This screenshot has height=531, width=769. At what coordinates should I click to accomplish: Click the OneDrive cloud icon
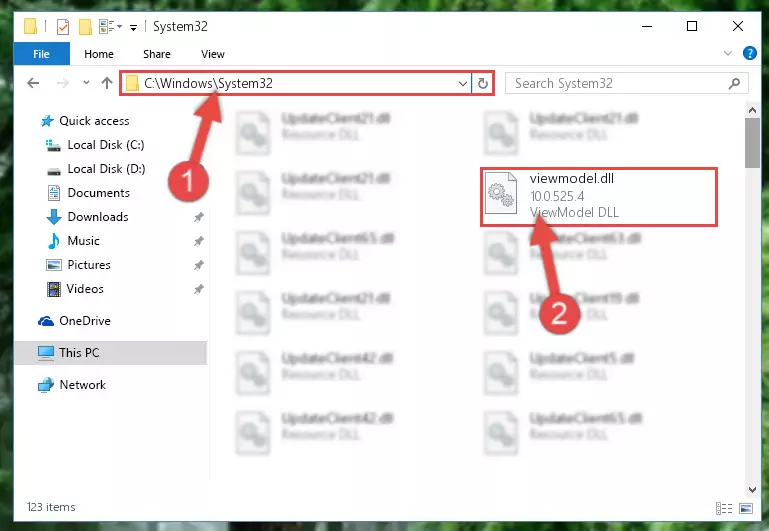pyautogui.click(x=46, y=321)
